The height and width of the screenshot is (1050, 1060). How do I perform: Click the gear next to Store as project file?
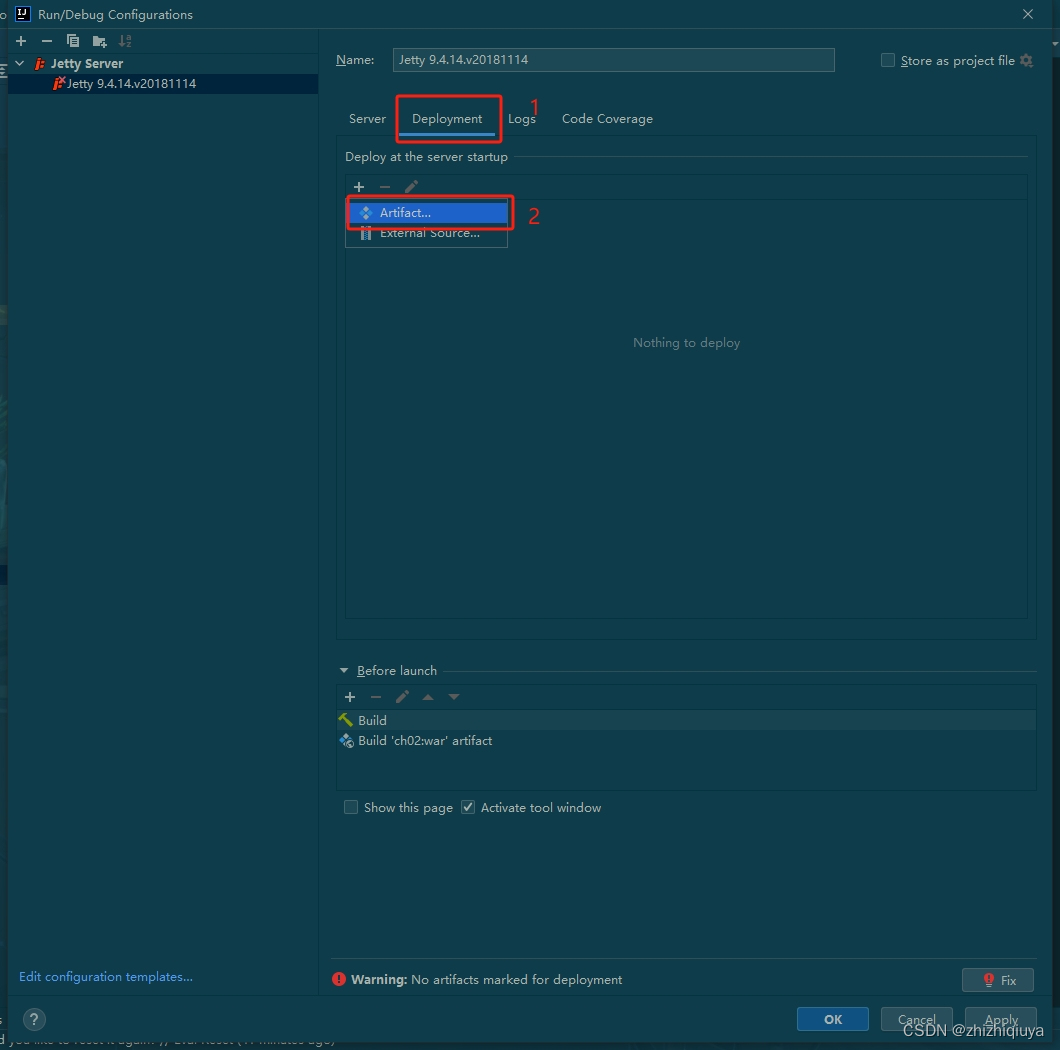coord(1026,60)
